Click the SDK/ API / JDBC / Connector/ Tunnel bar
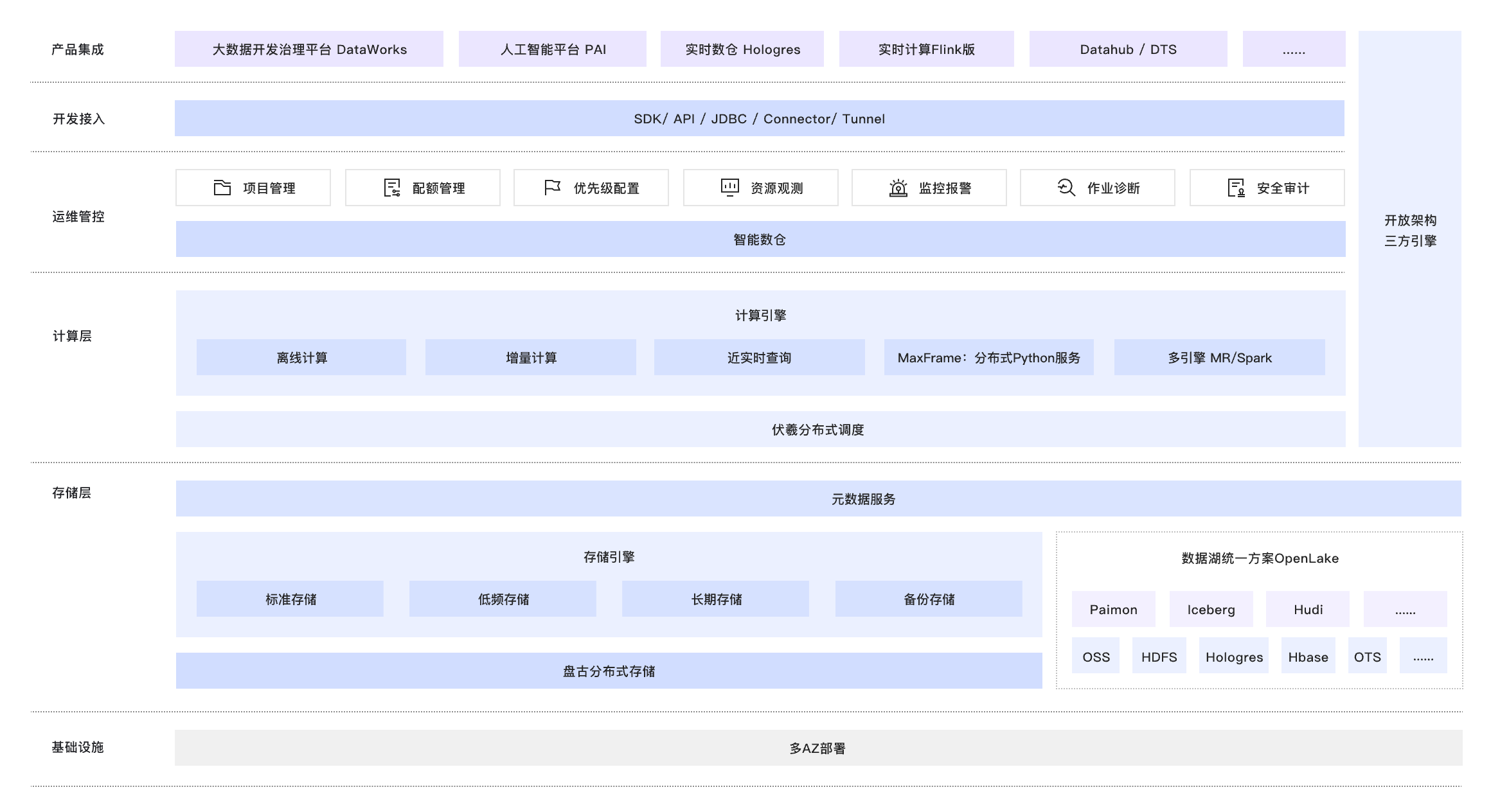This screenshot has width=1491, height=812. (760, 118)
